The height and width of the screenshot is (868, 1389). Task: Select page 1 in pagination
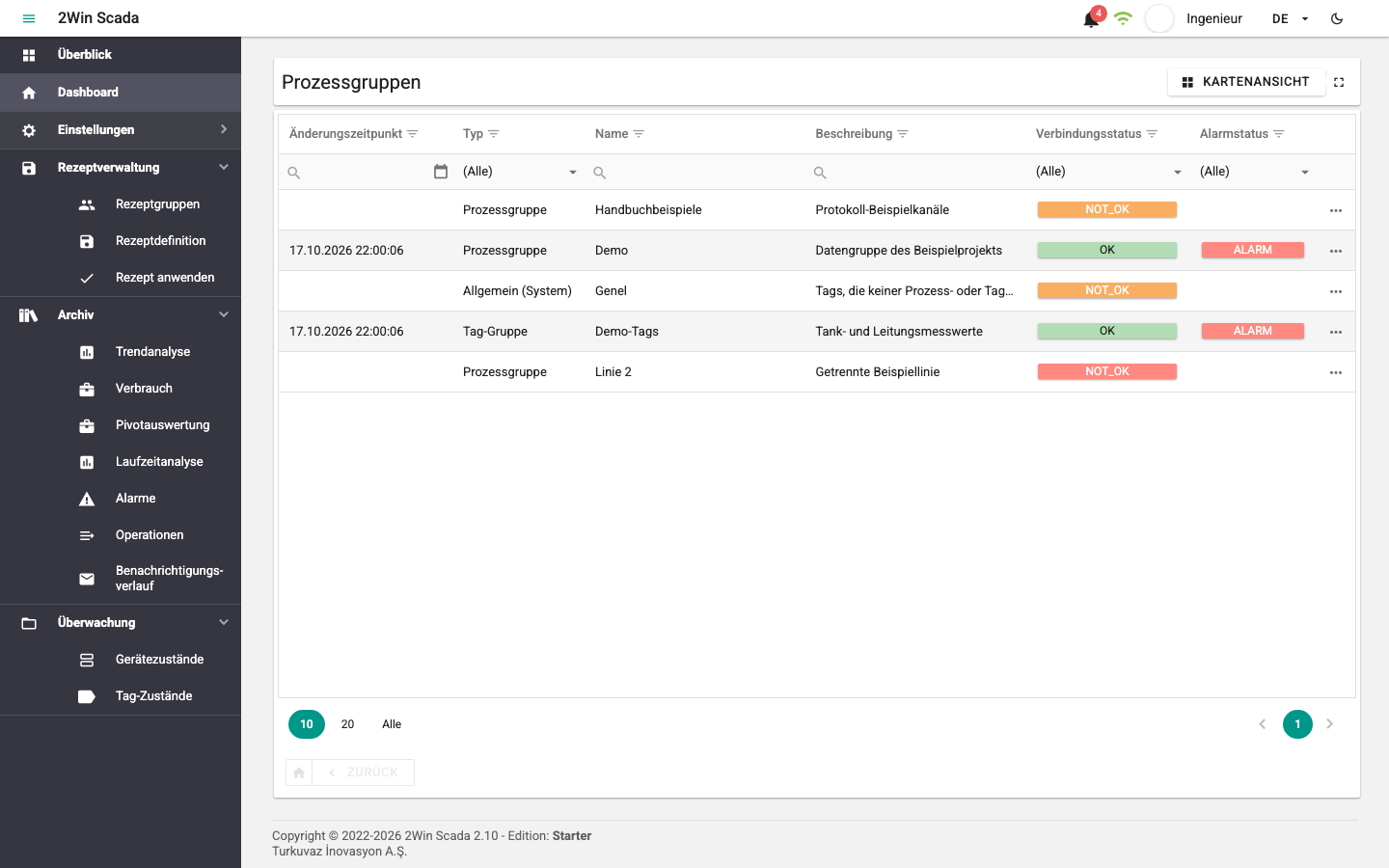pos(1297,724)
